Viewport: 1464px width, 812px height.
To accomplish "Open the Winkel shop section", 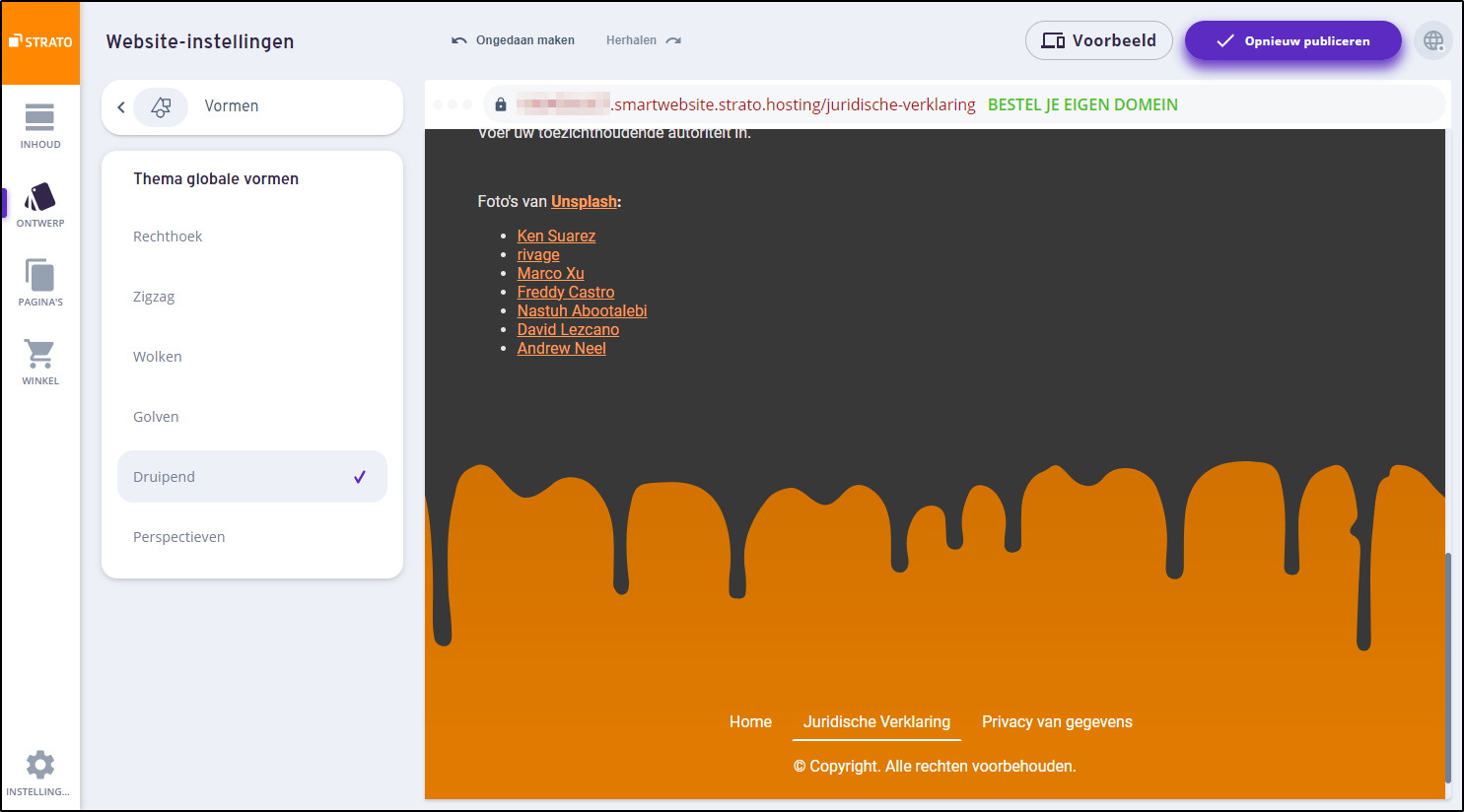I will 40,362.
